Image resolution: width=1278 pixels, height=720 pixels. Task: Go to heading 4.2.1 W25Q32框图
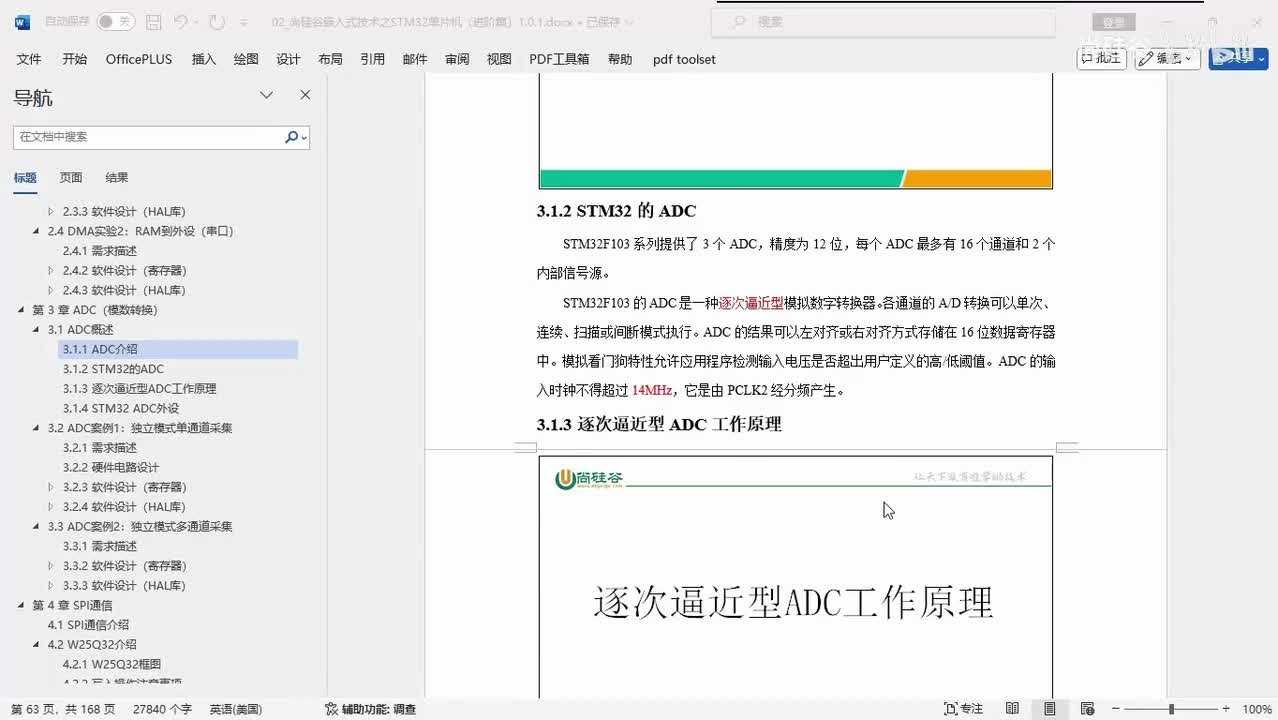112,664
